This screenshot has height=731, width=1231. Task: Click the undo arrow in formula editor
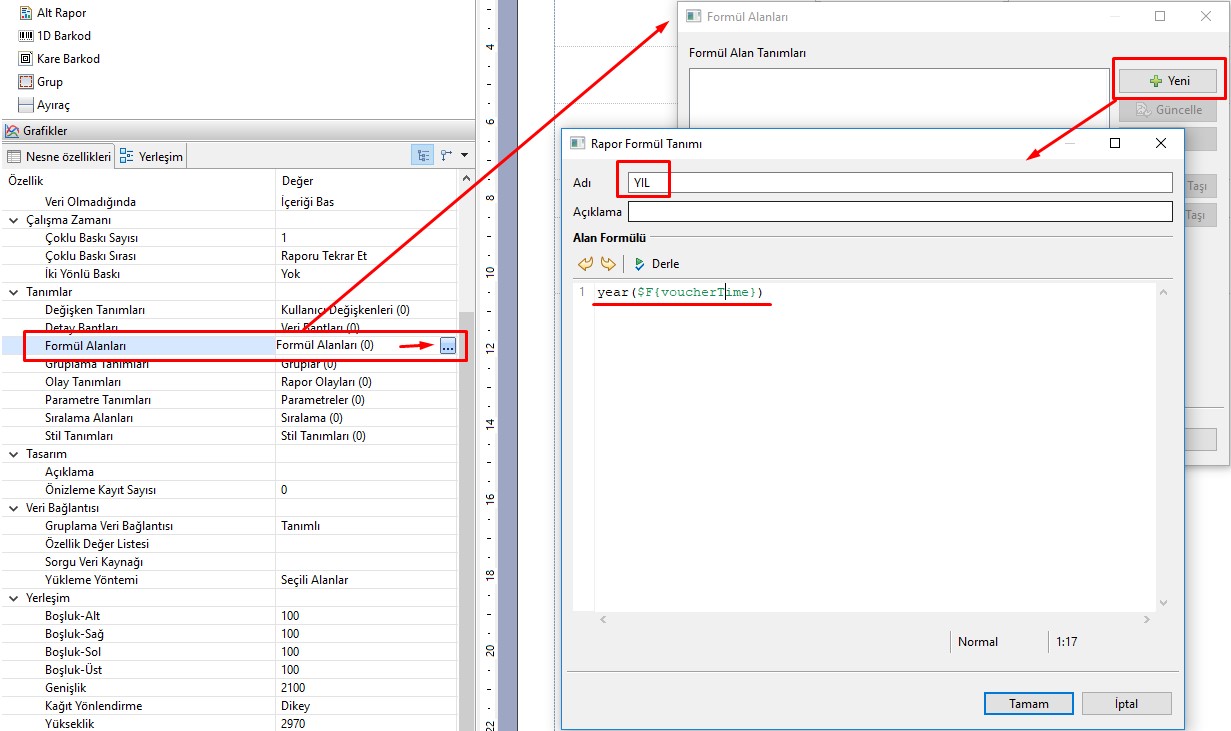[586, 264]
